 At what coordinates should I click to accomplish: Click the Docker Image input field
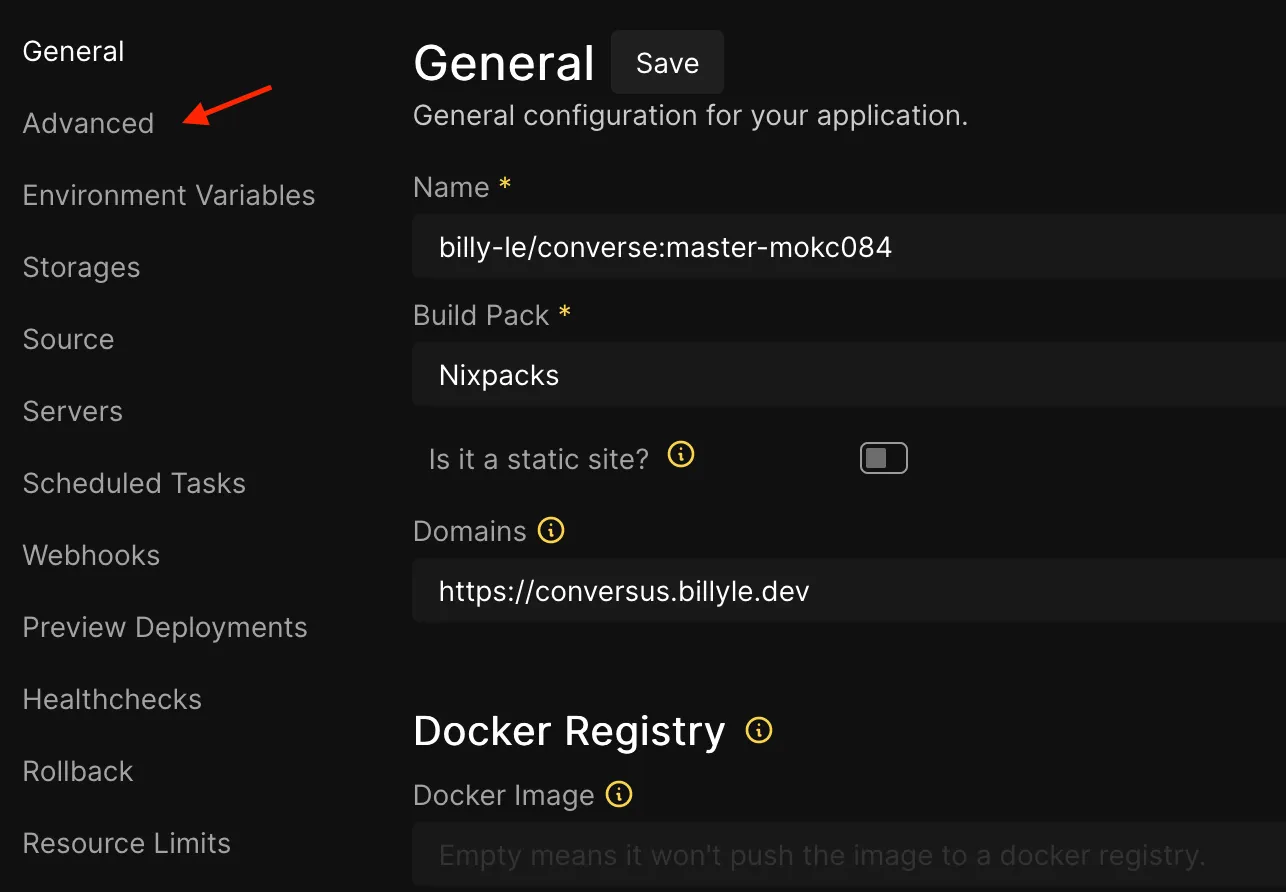tap(849, 855)
